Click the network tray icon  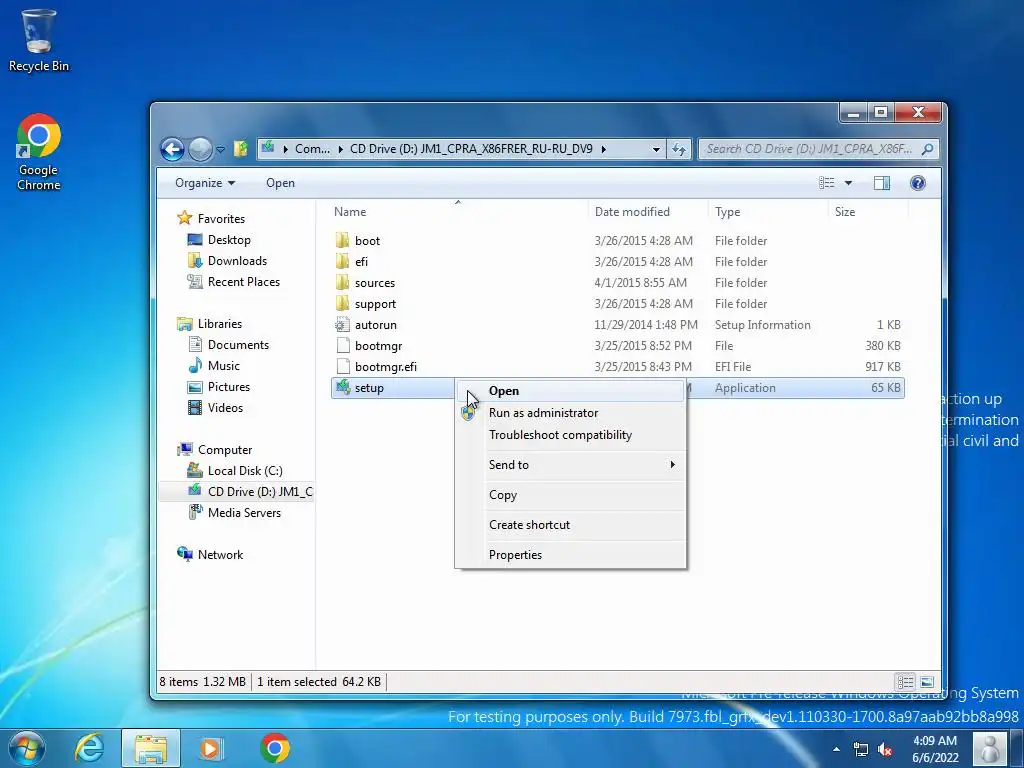[861, 750]
